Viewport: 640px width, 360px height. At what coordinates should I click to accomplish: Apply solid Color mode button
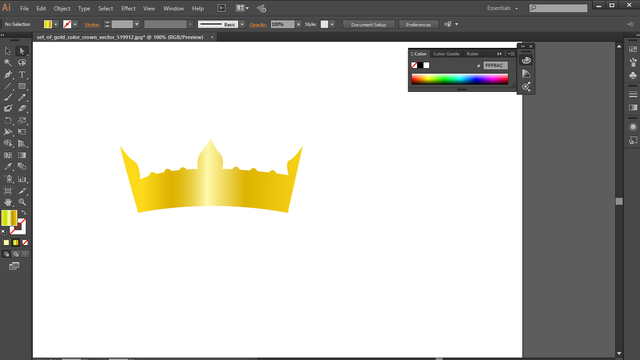coord(6,242)
